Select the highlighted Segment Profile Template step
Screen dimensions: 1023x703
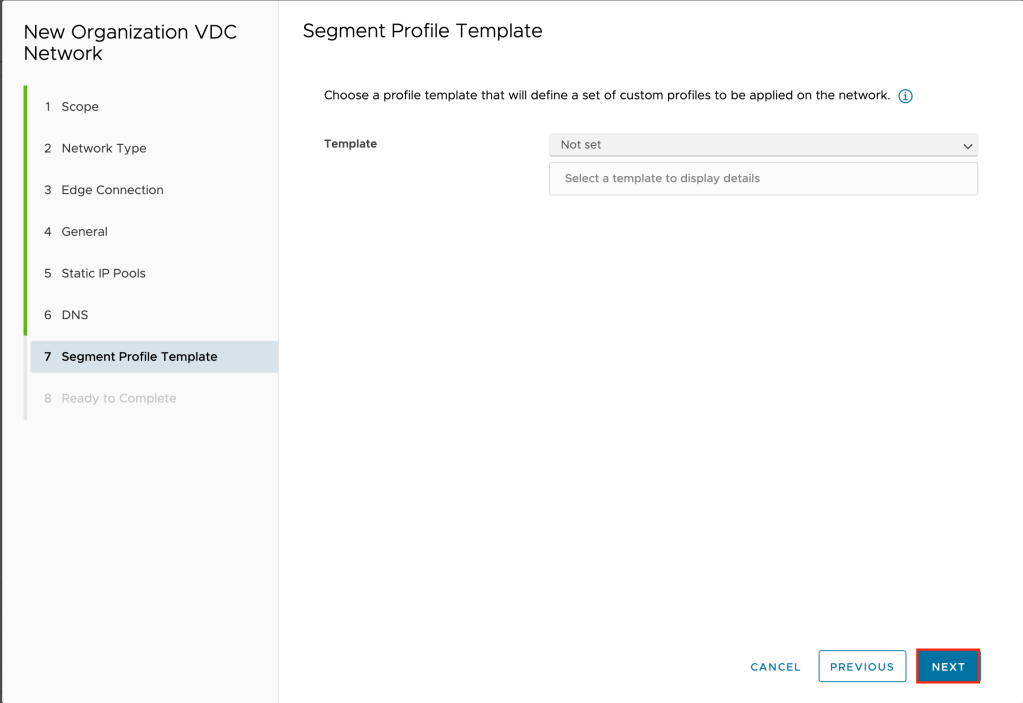(139, 357)
